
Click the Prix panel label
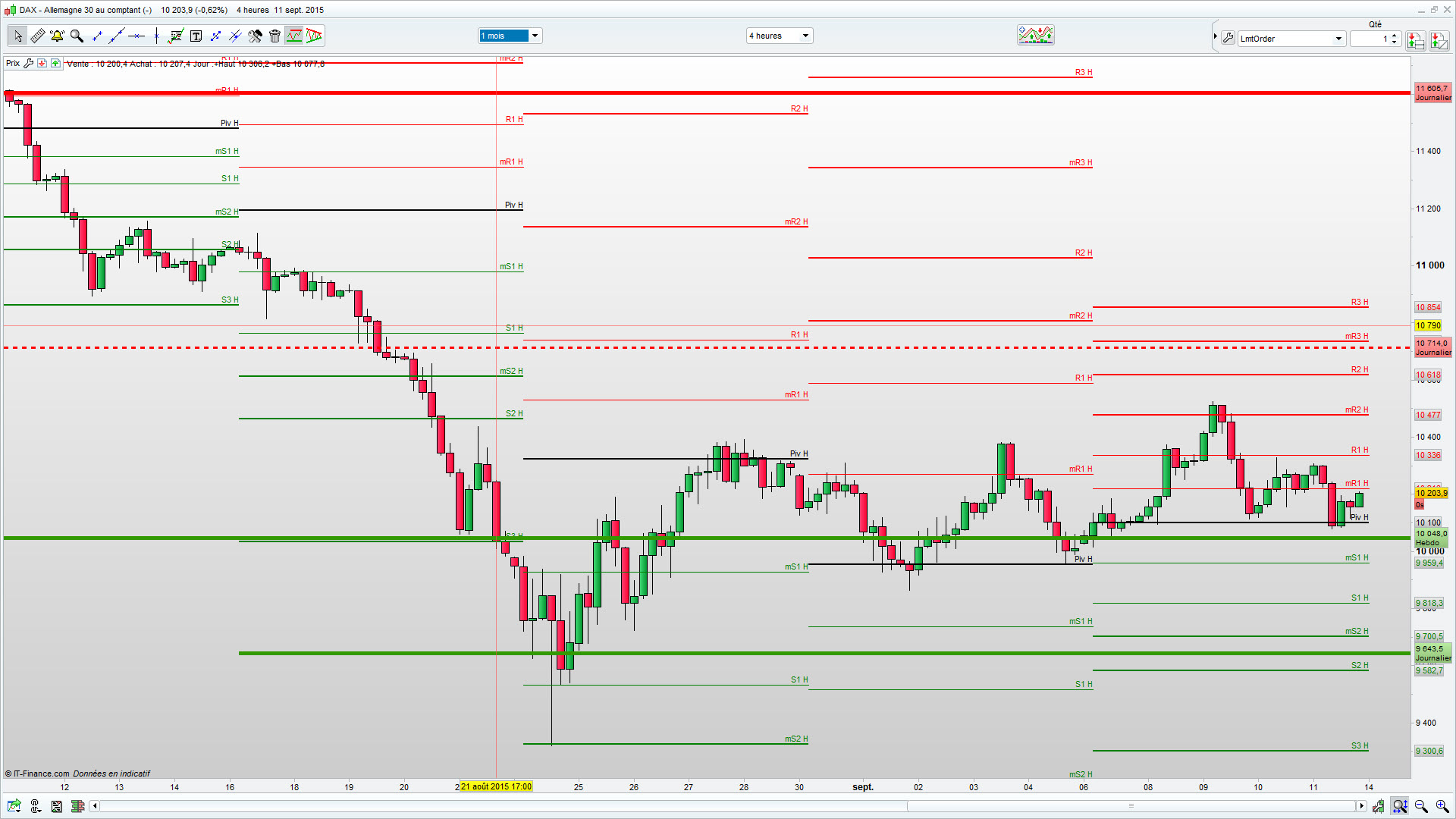click(13, 64)
